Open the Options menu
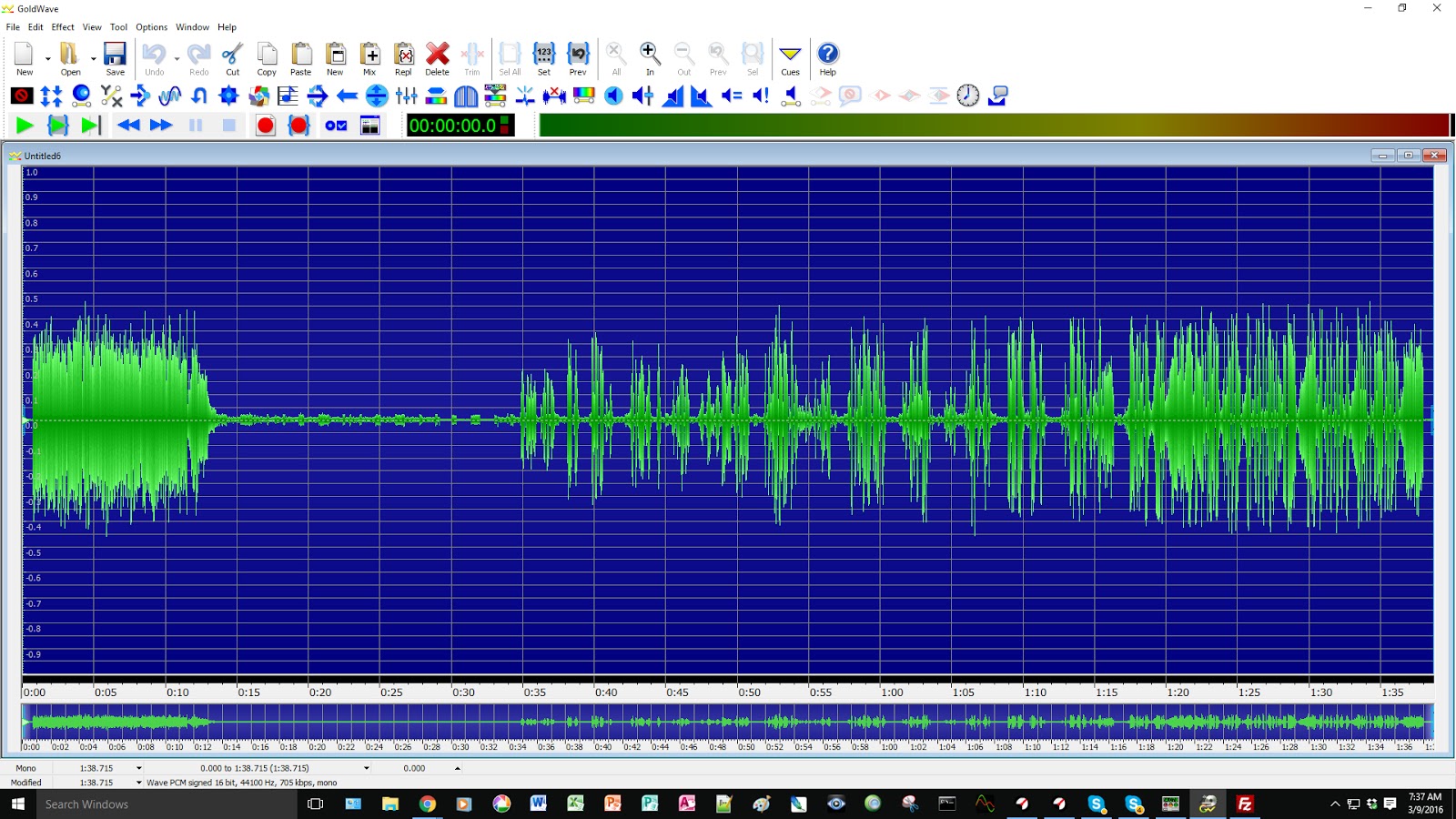Image resolution: width=1456 pixels, height=819 pixels. (x=151, y=27)
